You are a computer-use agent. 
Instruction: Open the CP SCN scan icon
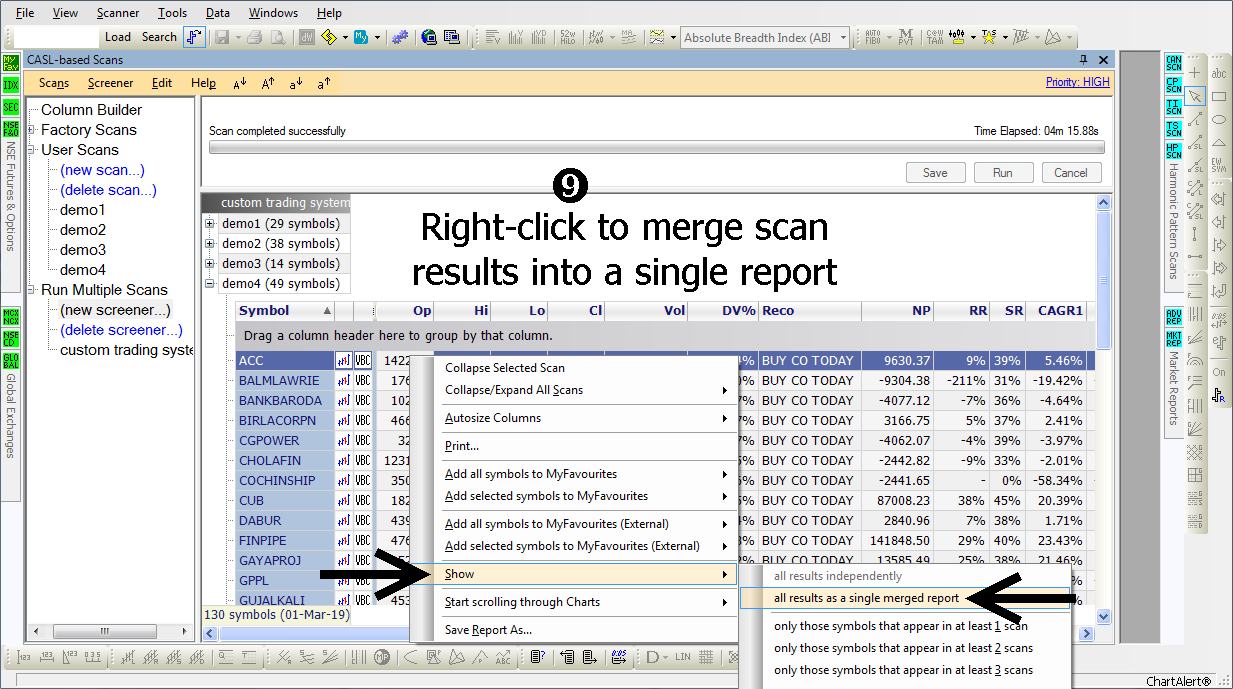tap(1174, 84)
